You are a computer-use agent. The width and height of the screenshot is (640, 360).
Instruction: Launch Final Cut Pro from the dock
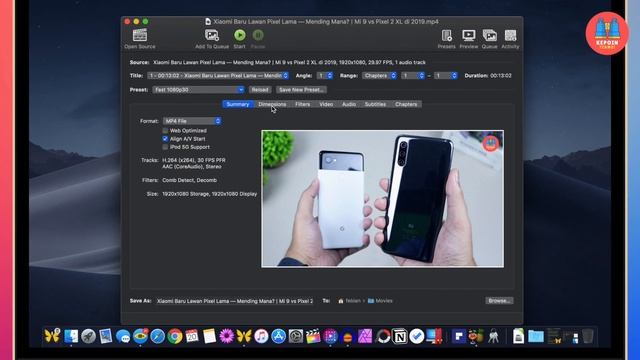pos(313,336)
